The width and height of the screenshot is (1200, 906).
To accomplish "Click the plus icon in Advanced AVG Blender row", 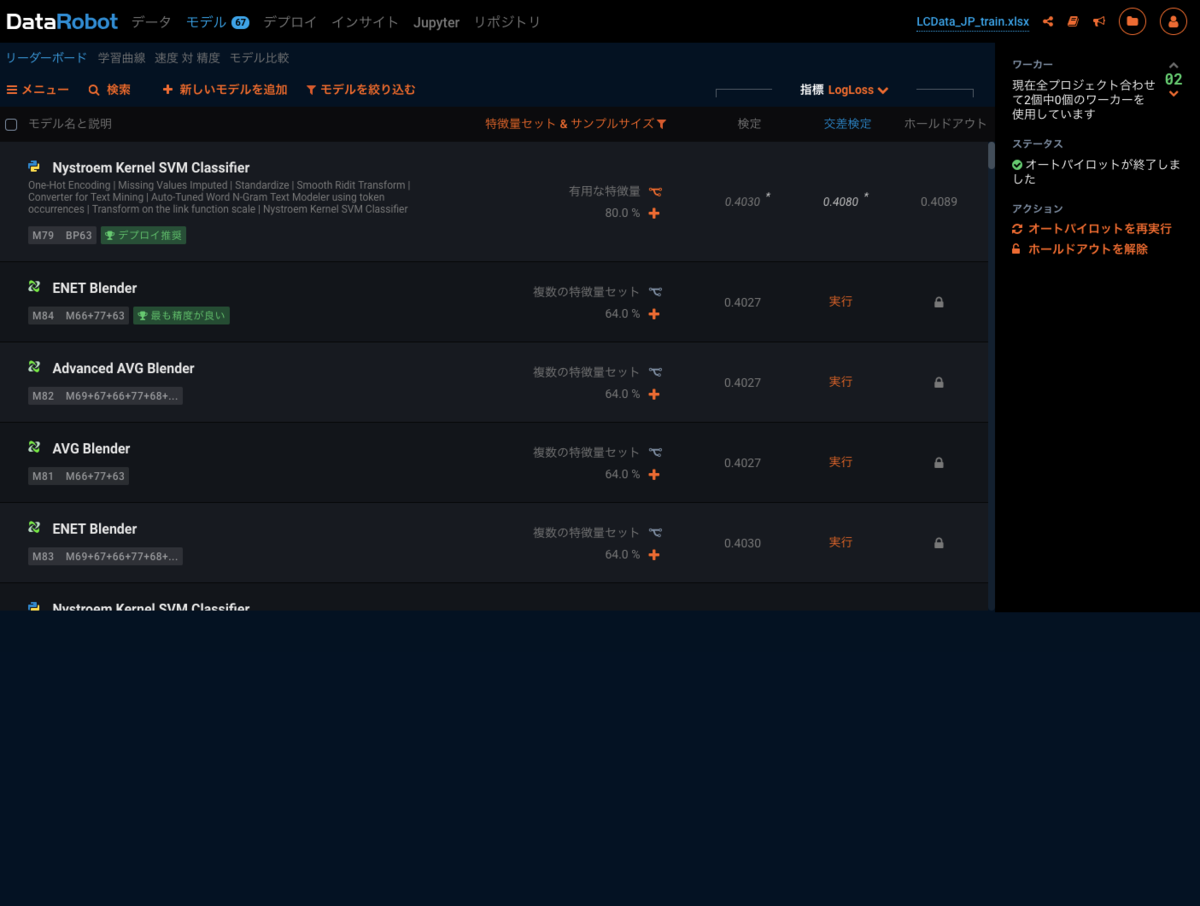I will click(x=654, y=394).
